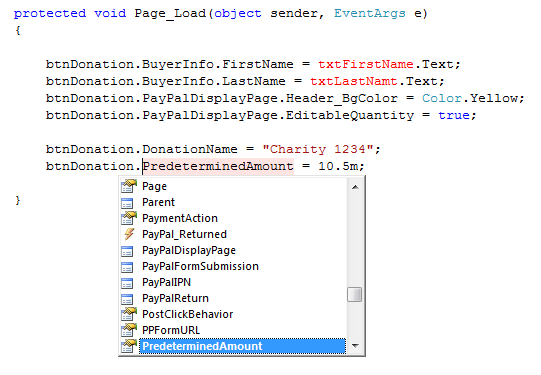Click the highlighted PredeterminedAmount in the code line

pyautogui.click(x=218, y=166)
